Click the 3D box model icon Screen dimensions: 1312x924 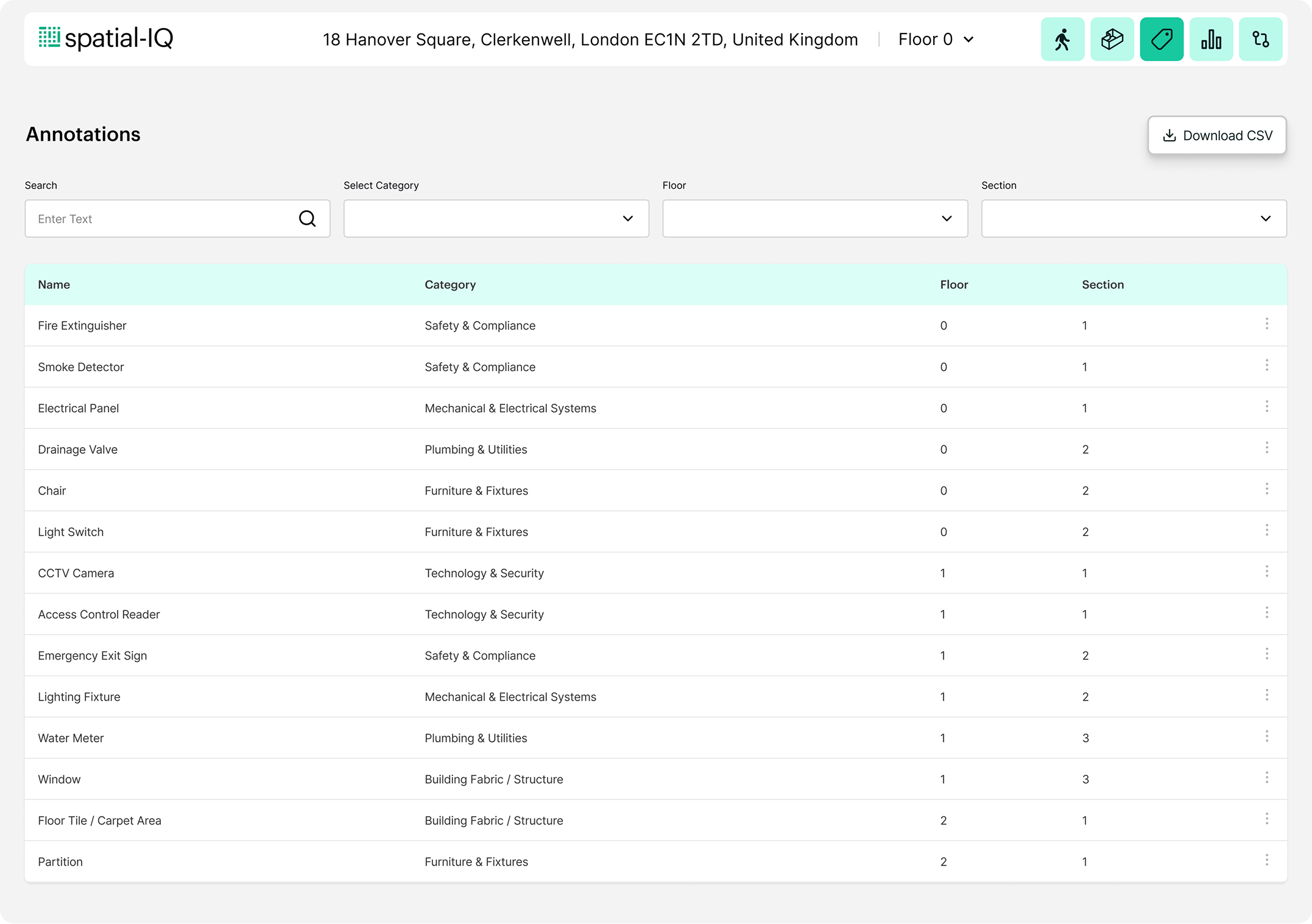[1112, 40]
